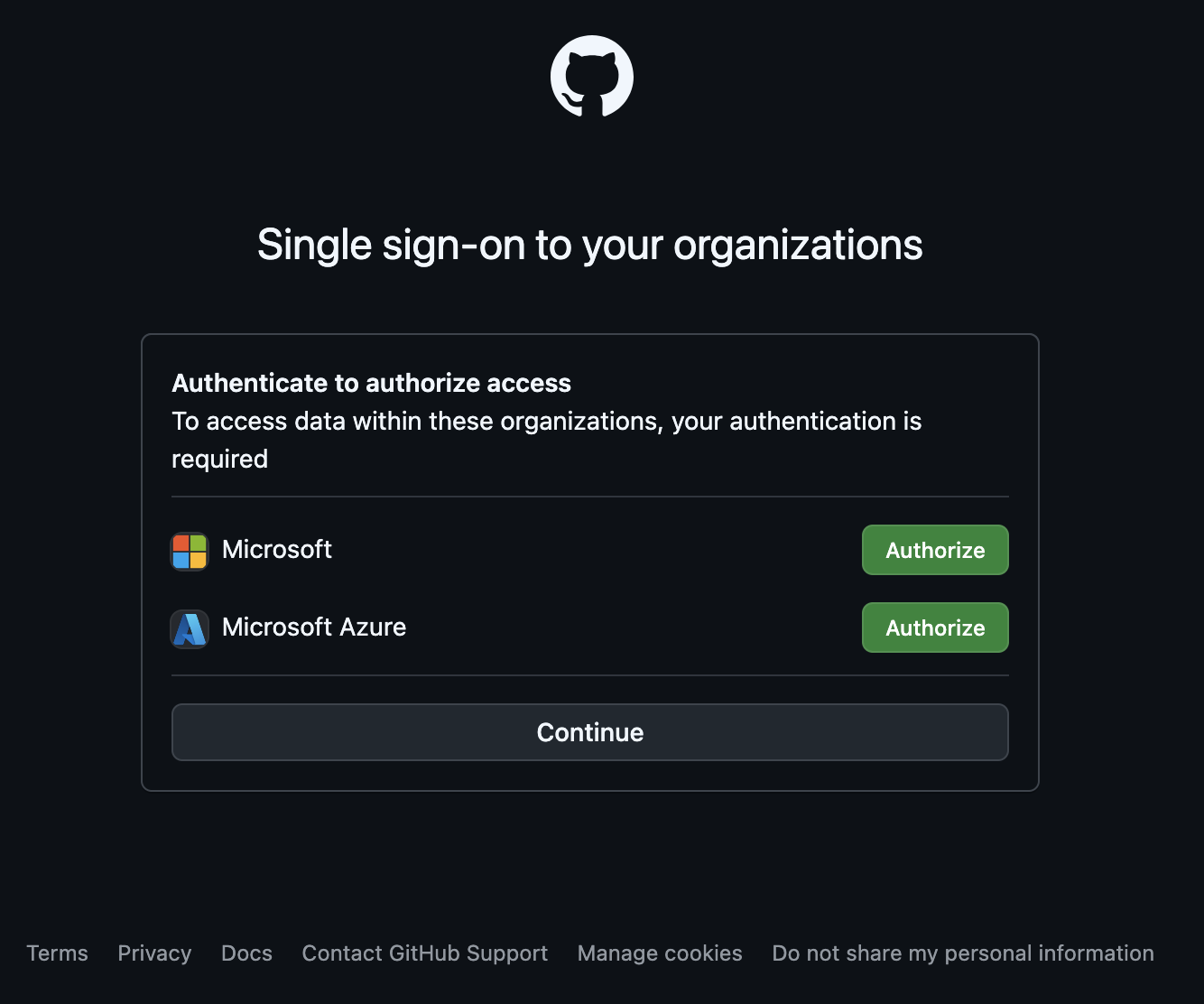Image resolution: width=1204 pixels, height=1004 pixels.
Task: Open Manage cookies link
Action: pos(660,953)
